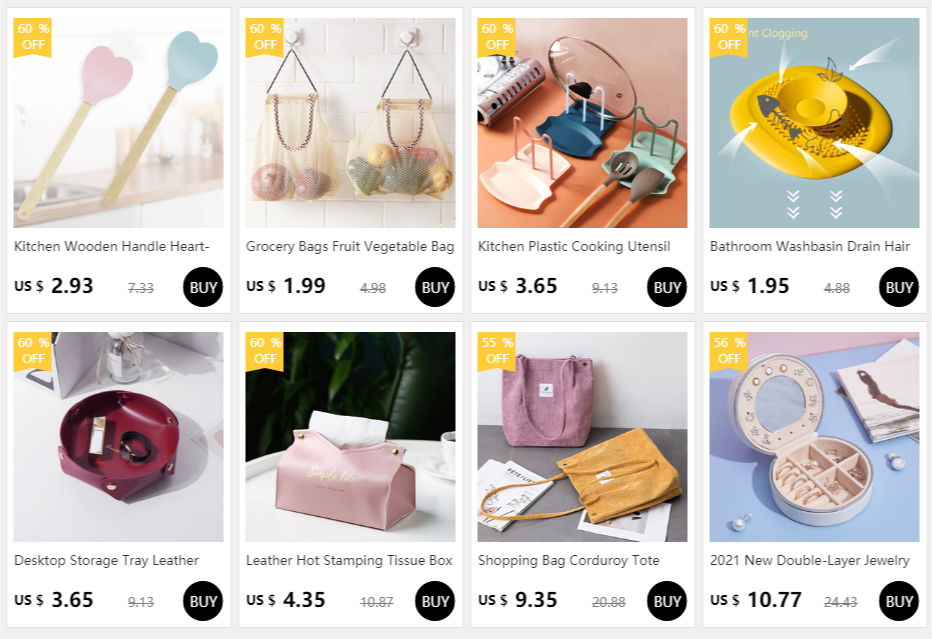Click BUY for Bathroom Washbasin Drain Hair catcher
This screenshot has height=639, width=932.
pos(899,287)
